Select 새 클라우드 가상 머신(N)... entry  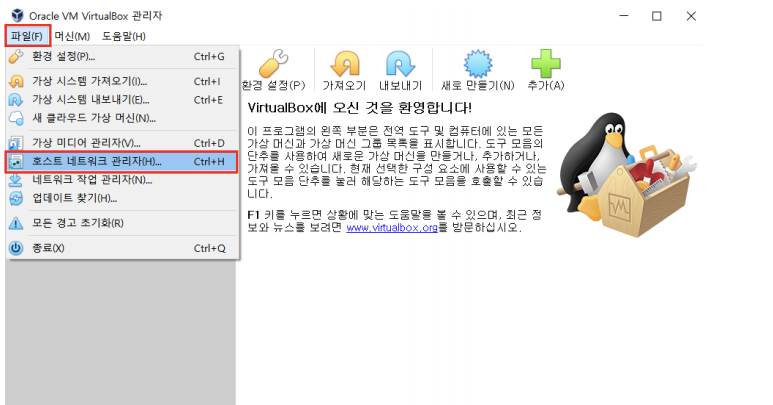tap(122, 118)
